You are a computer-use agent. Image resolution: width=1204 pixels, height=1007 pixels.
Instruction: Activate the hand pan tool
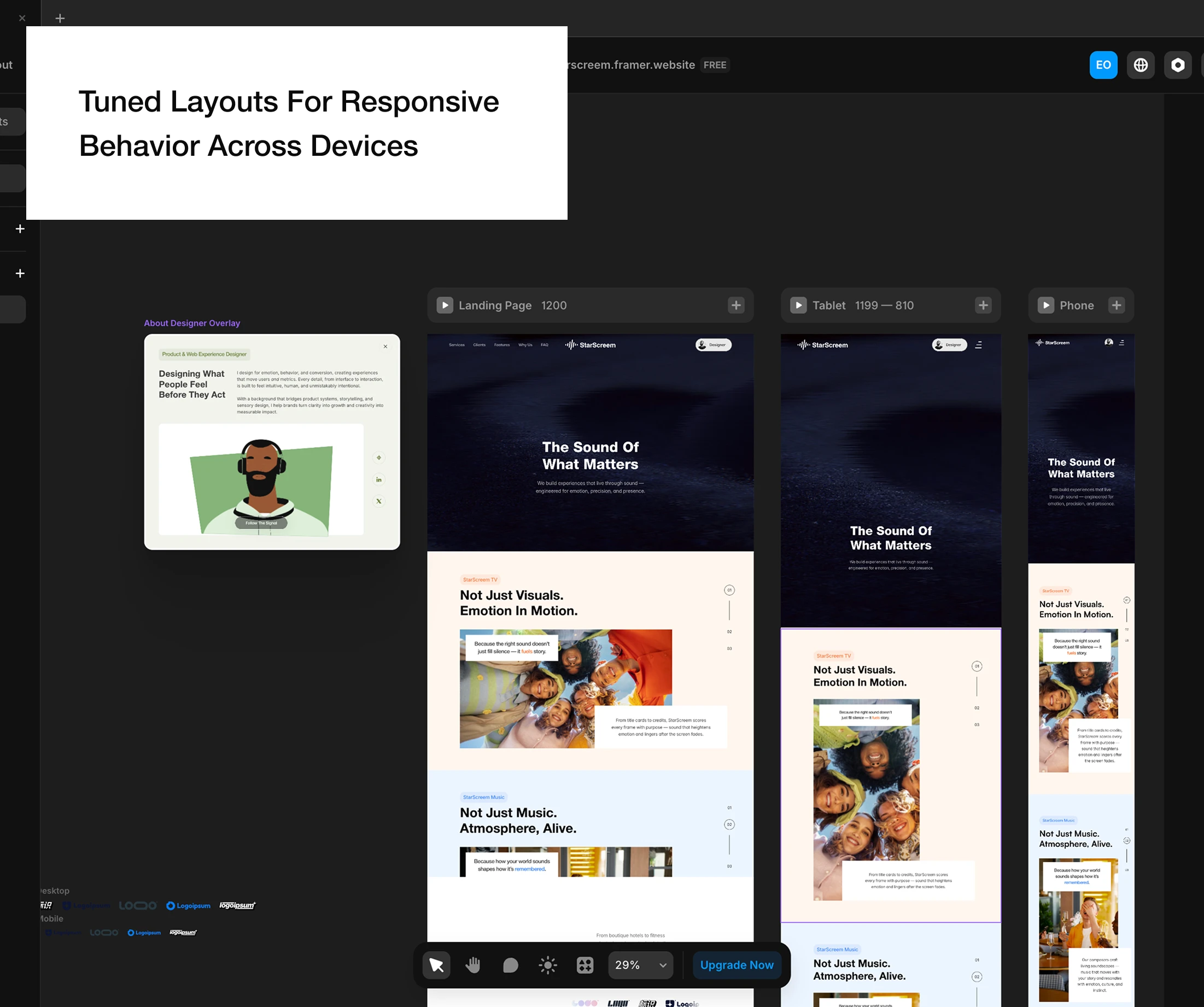pyautogui.click(x=473, y=965)
